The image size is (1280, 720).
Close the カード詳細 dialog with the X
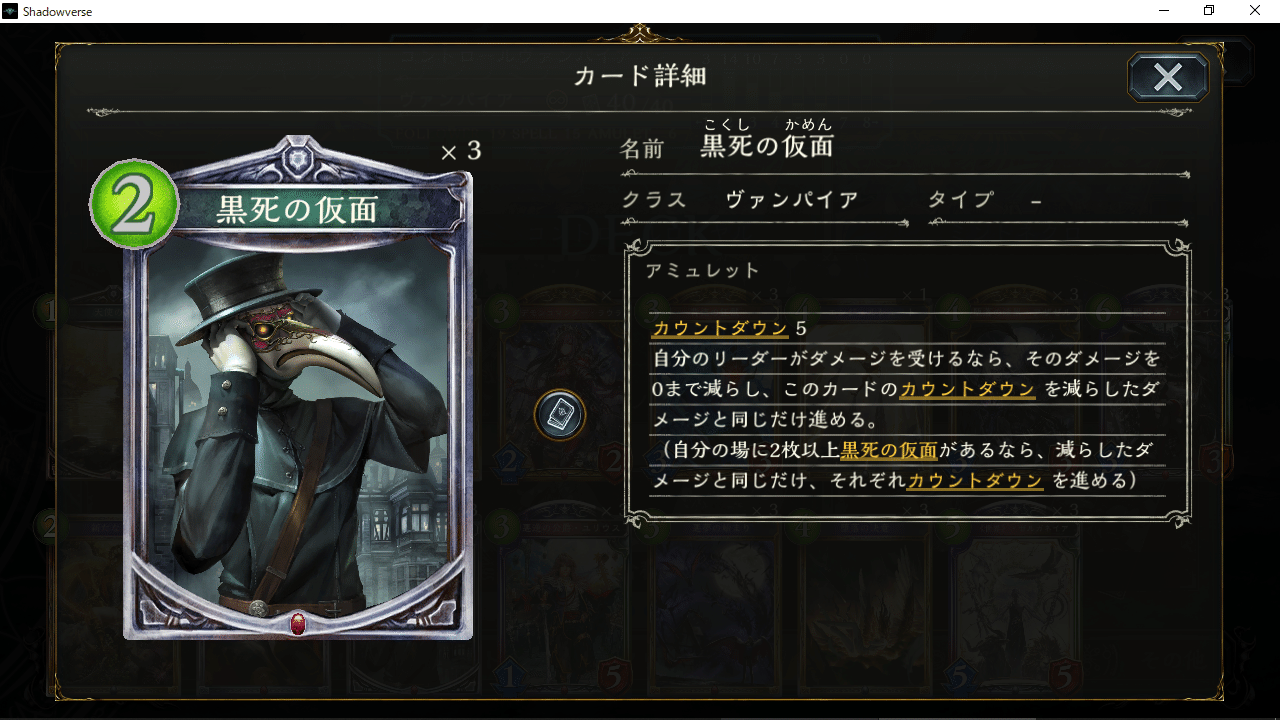(x=1168, y=77)
